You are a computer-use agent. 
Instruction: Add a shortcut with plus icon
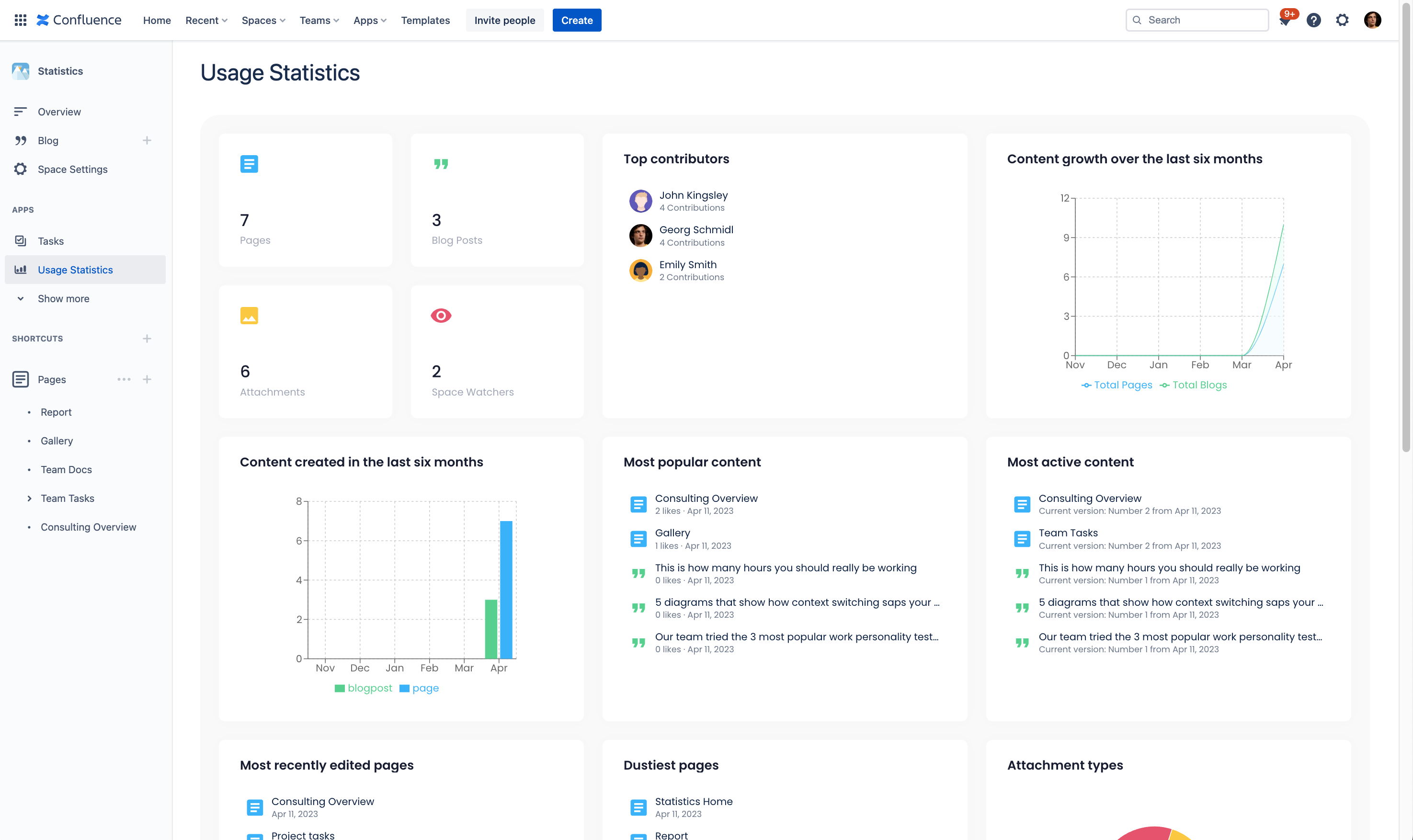click(x=147, y=339)
